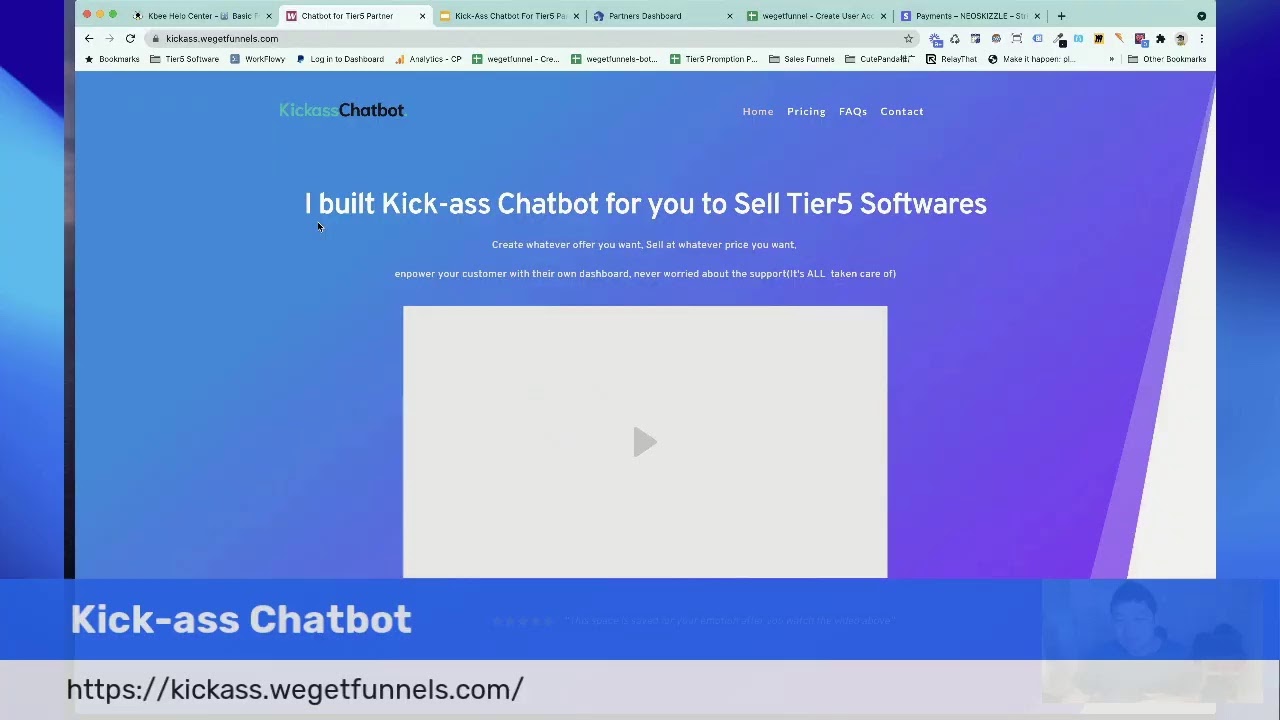
Task: Open the Tier5 Promption P... bookmark
Action: point(713,59)
